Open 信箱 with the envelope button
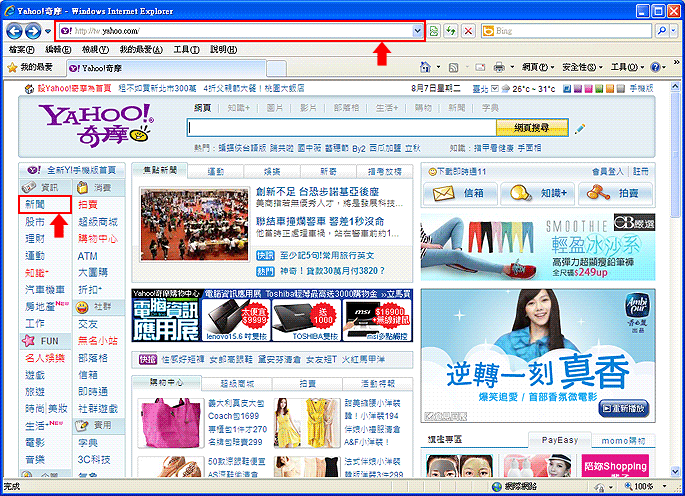The image size is (685, 496). 460,193
